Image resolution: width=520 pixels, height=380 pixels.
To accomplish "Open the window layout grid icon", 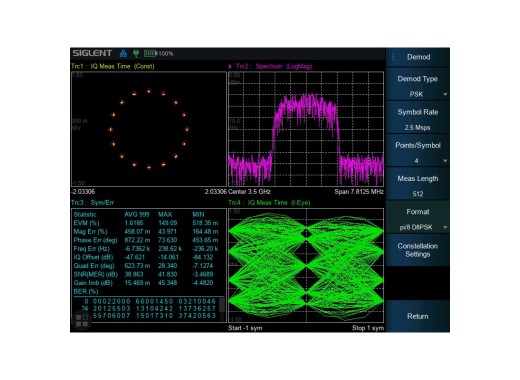I will pos(82,321).
